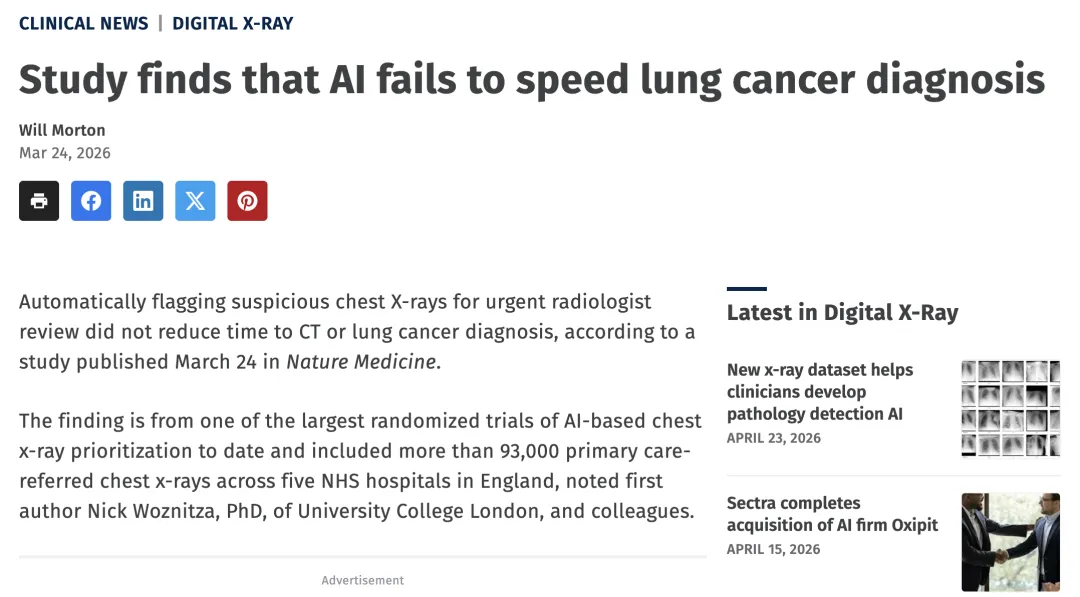Click the handshake photo thumbnail
The image size is (1080, 597).
(1010, 541)
